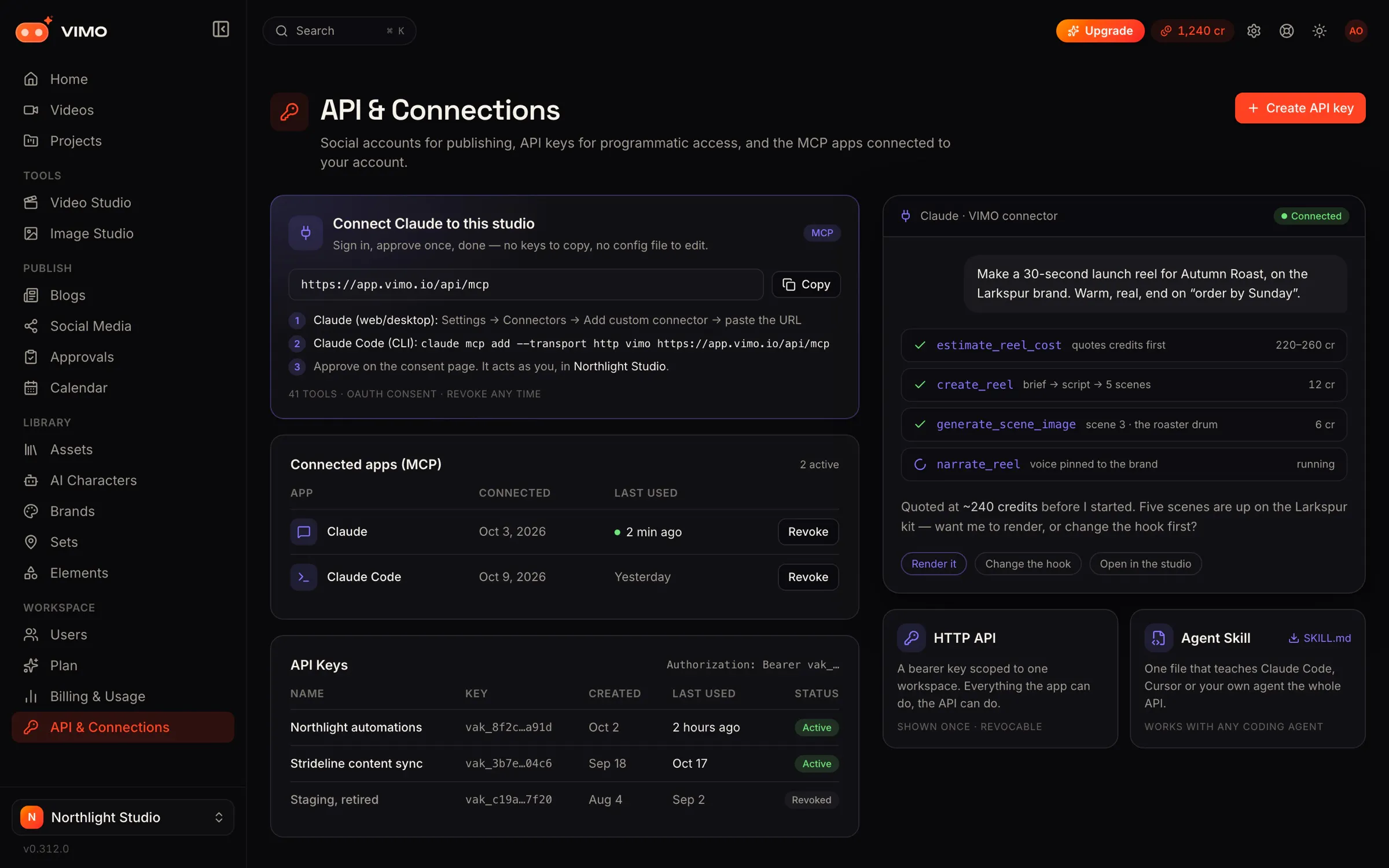1389x868 pixels.
Task: Revoke the Claude connected app
Action: pyautogui.click(x=808, y=532)
